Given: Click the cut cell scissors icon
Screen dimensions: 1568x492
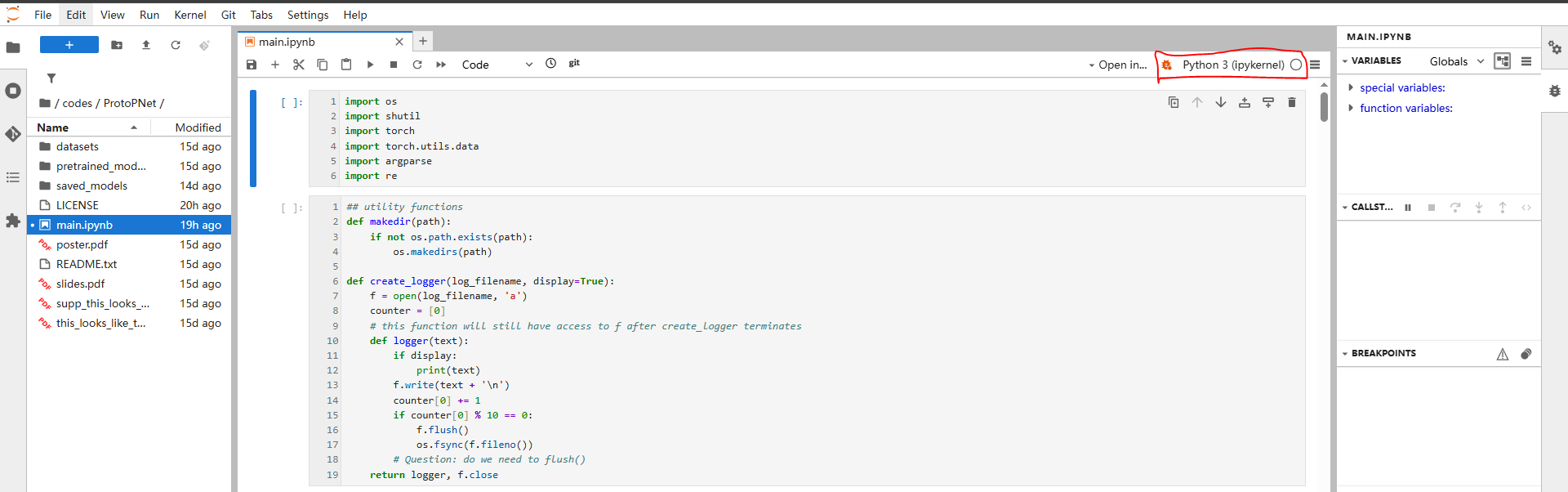Looking at the screenshot, I should (299, 65).
